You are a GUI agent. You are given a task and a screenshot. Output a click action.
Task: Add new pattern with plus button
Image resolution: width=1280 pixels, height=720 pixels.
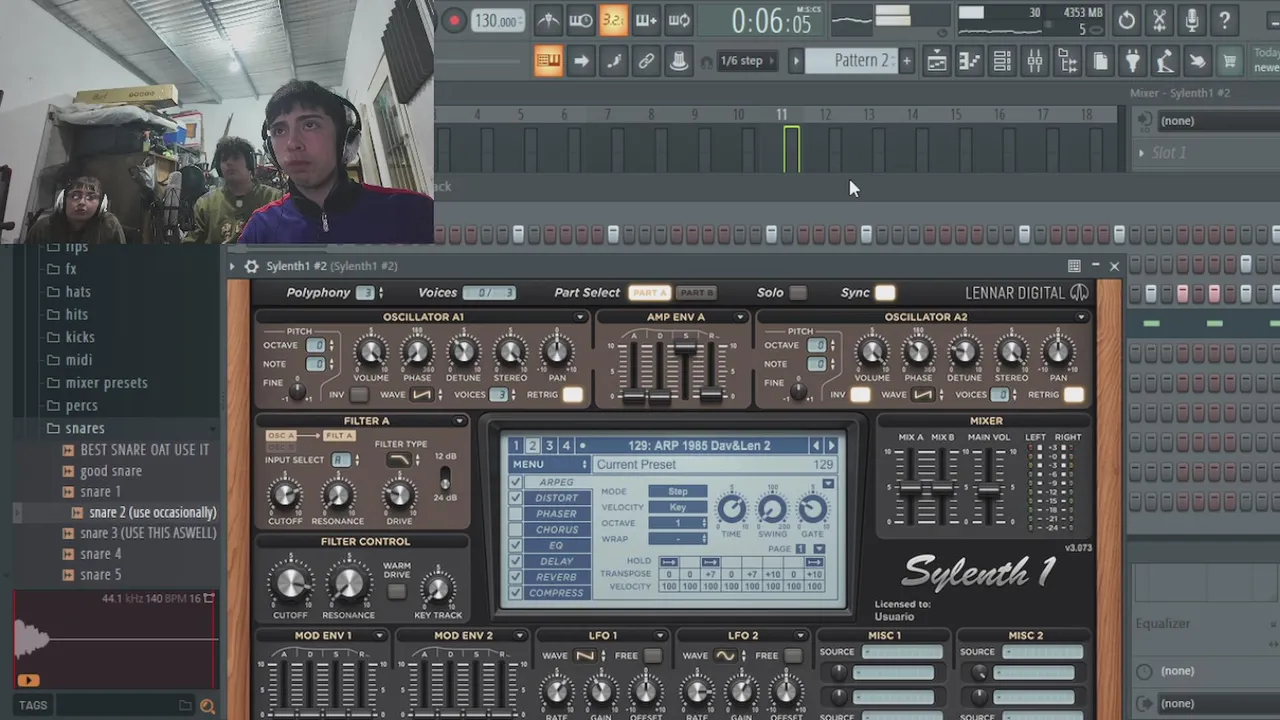pos(906,61)
